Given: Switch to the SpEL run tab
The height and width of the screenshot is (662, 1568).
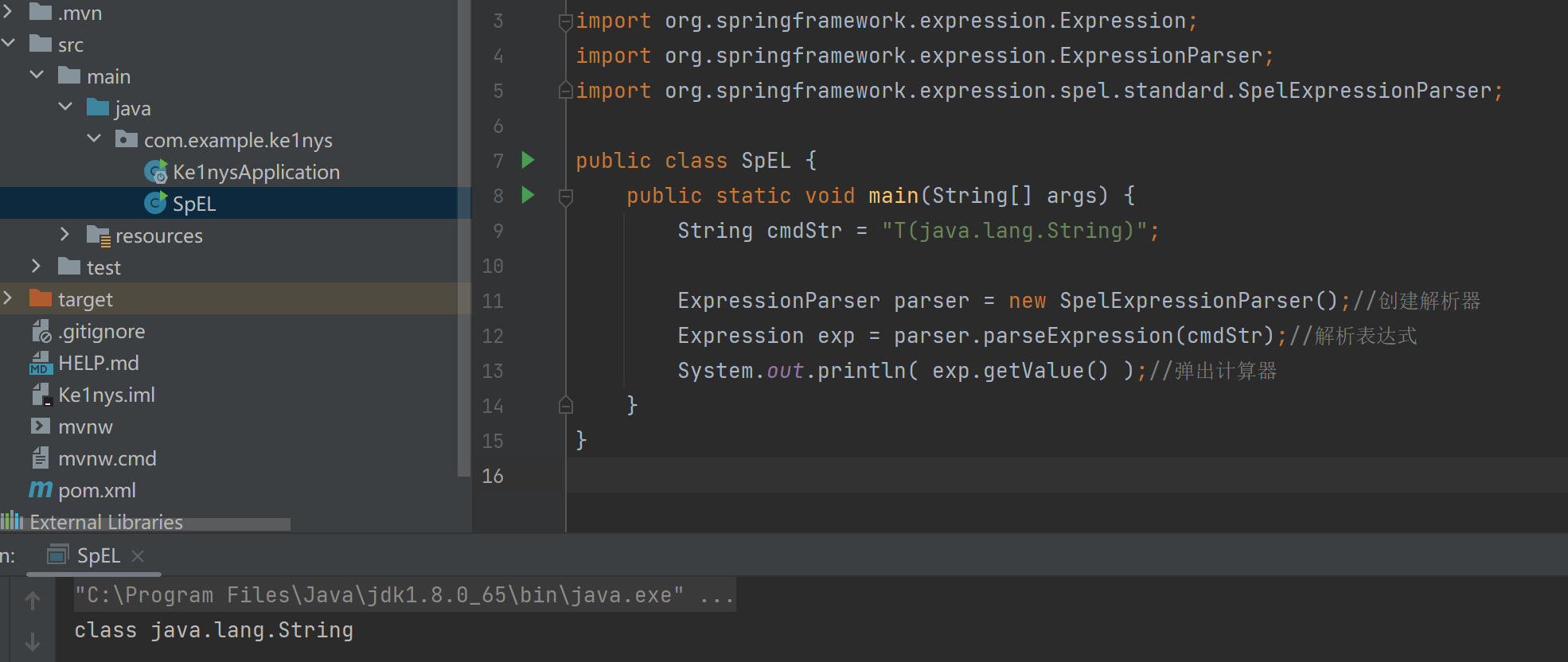Looking at the screenshot, I should point(97,555).
